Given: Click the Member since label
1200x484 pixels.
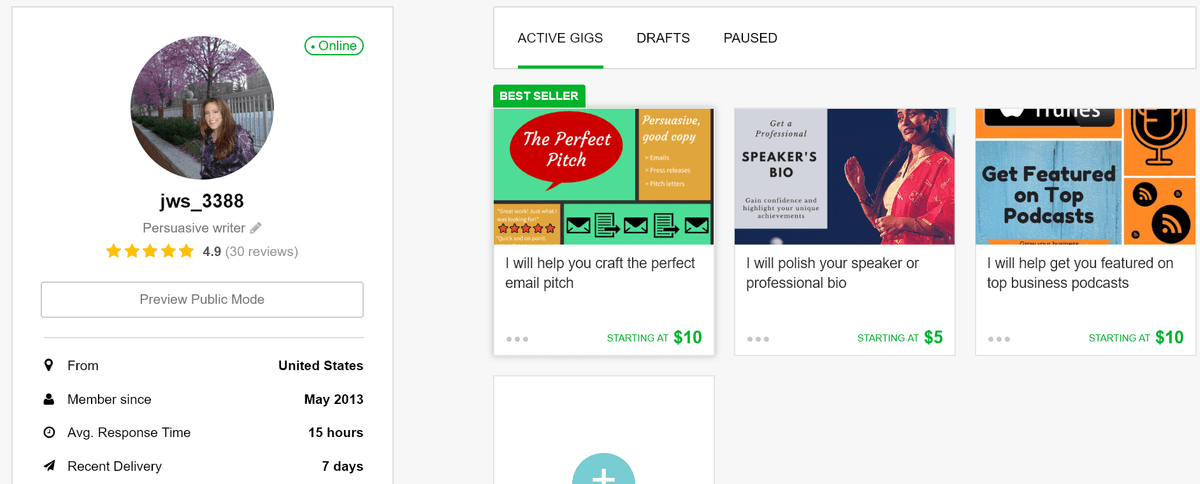Looking at the screenshot, I should [109, 399].
